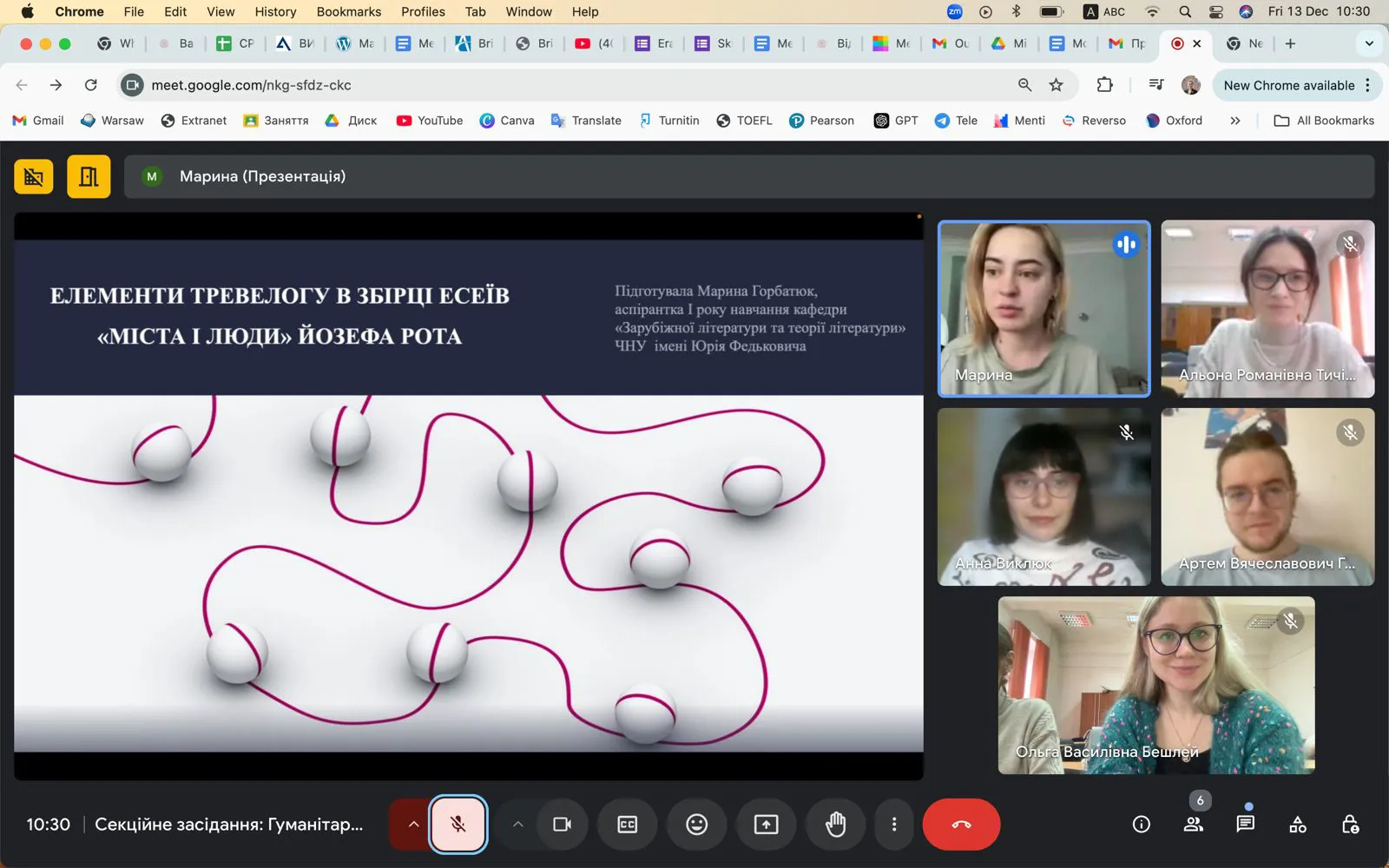Turn on closed captions
Image resolution: width=1389 pixels, height=868 pixels.
[627, 825]
